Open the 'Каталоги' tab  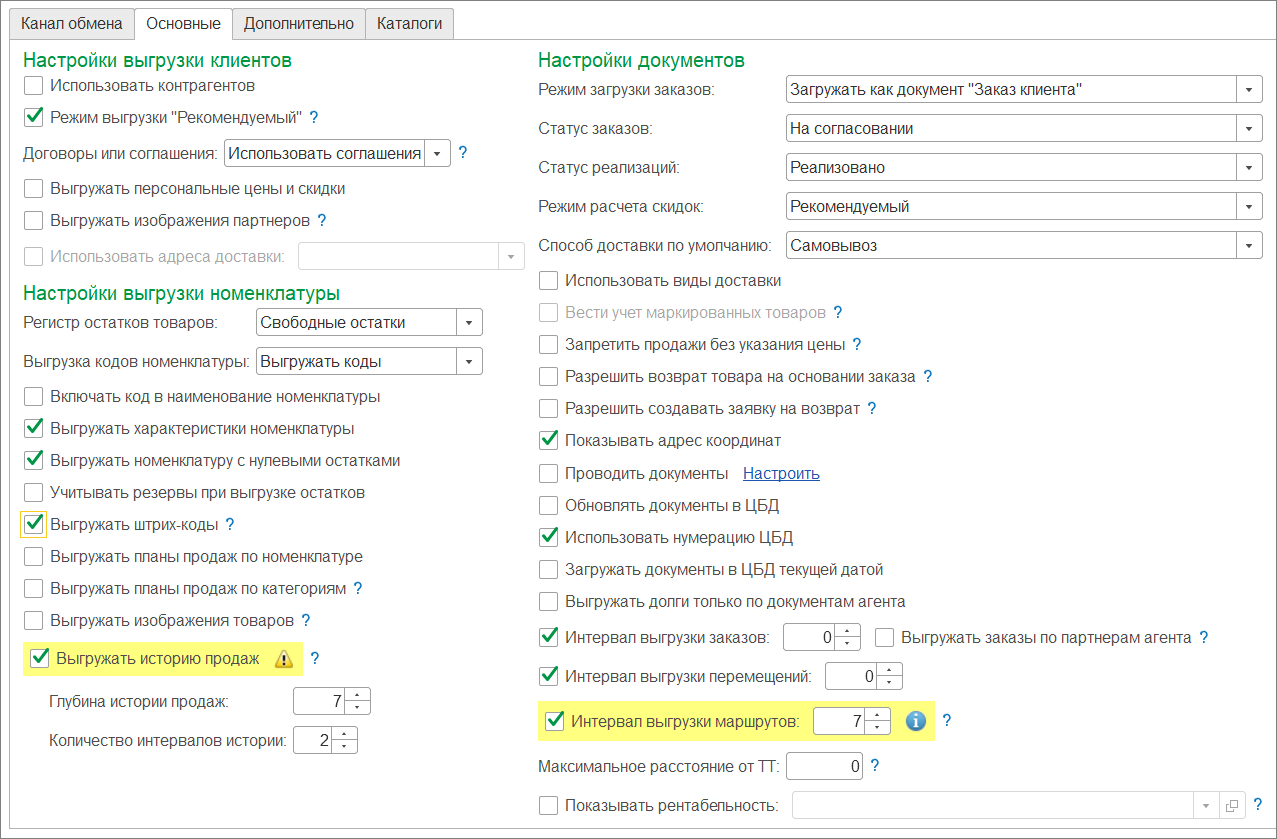tap(409, 23)
